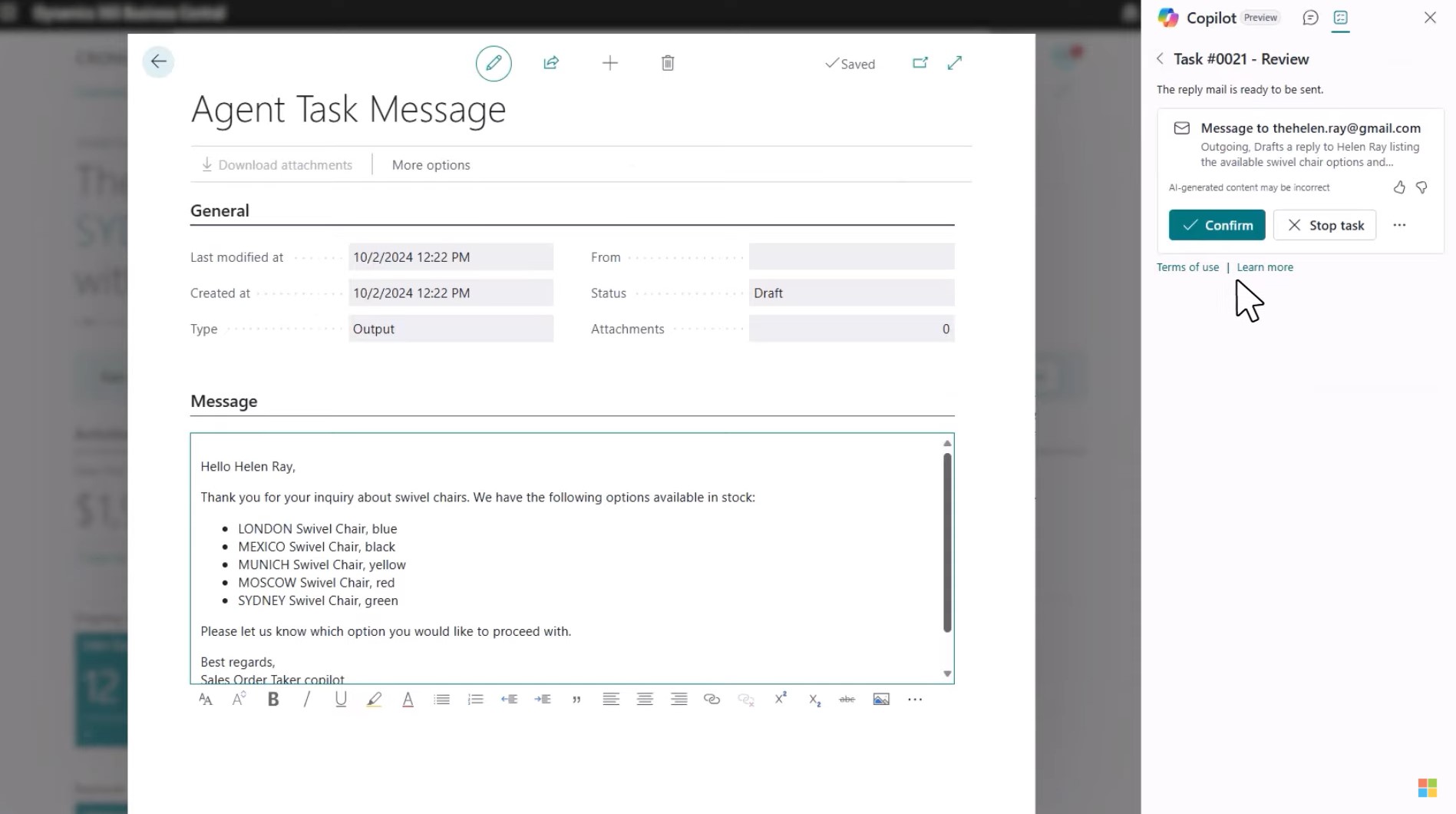This screenshot has width=1456, height=814.
Task: Apply font color
Action: click(x=408, y=700)
